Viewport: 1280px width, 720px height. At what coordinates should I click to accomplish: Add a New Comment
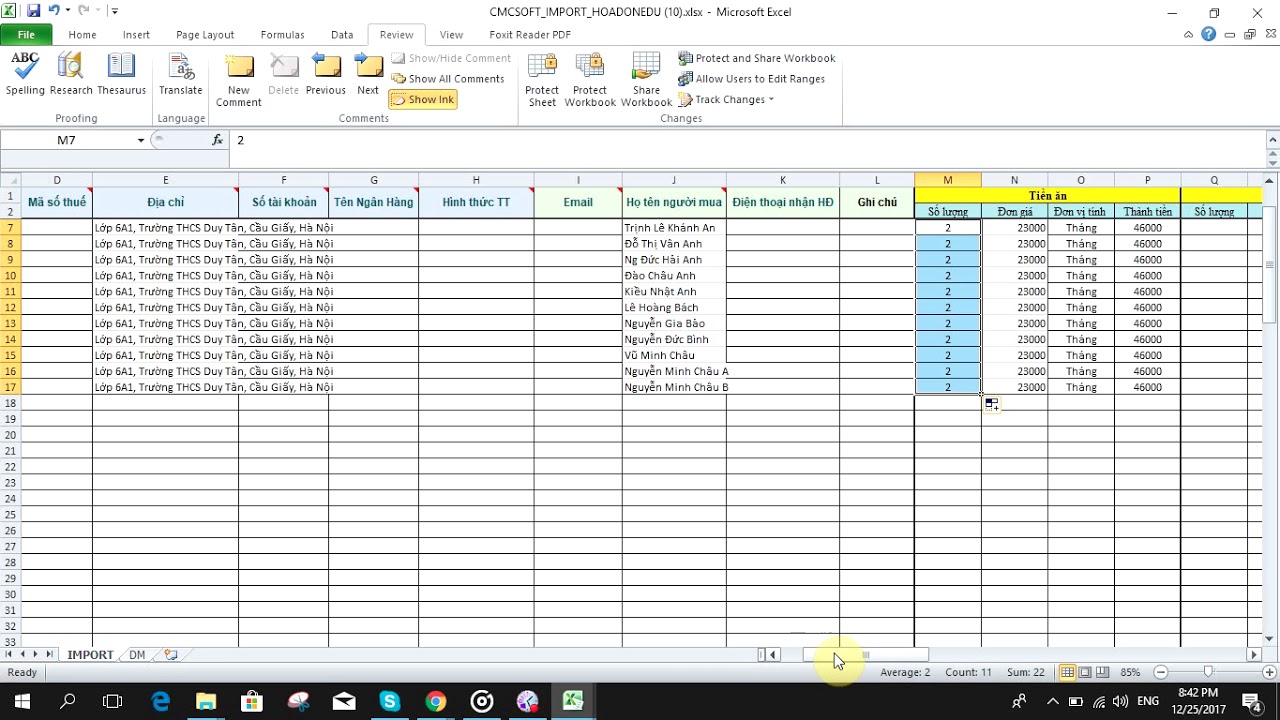(x=239, y=80)
